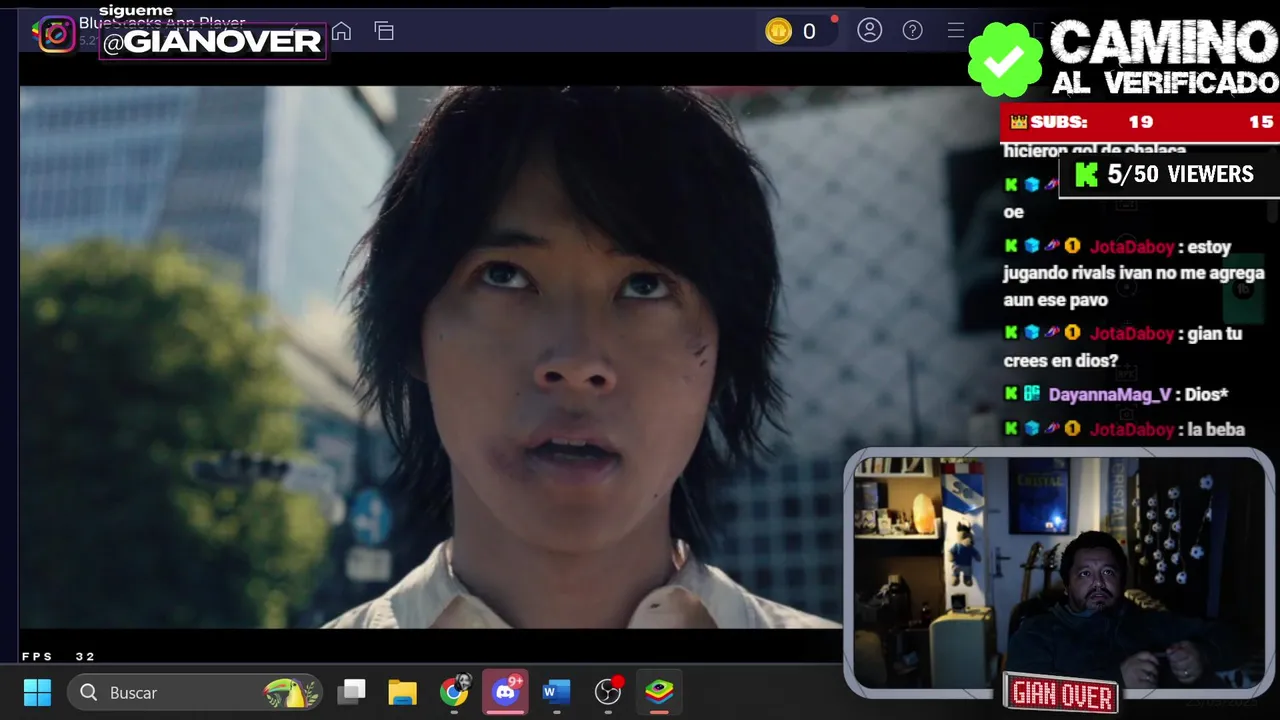Go to the BlueStacks home screen icon
Image resolution: width=1280 pixels, height=720 pixels.
pos(341,31)
